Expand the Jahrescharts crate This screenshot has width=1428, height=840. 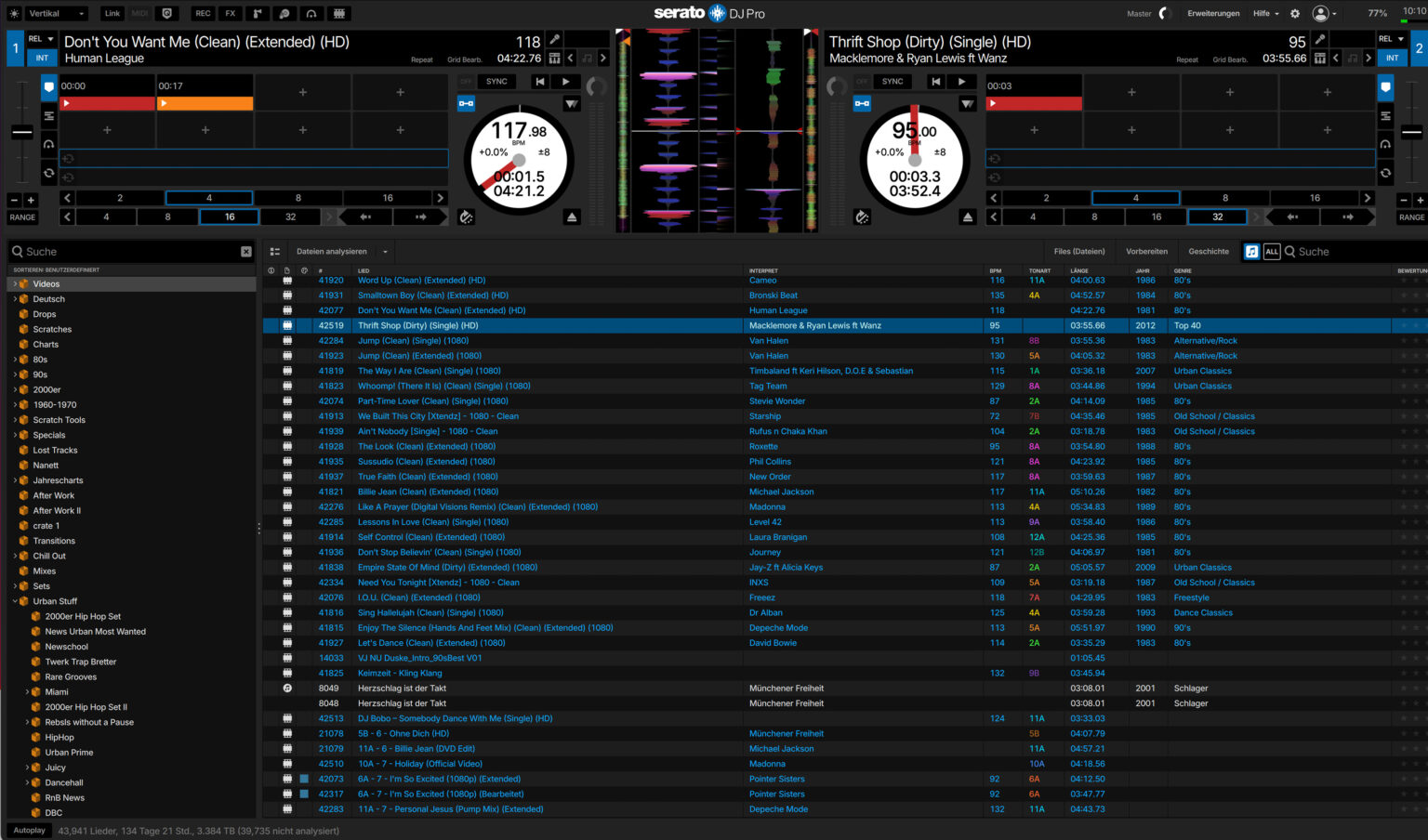[x=15, y=480]
